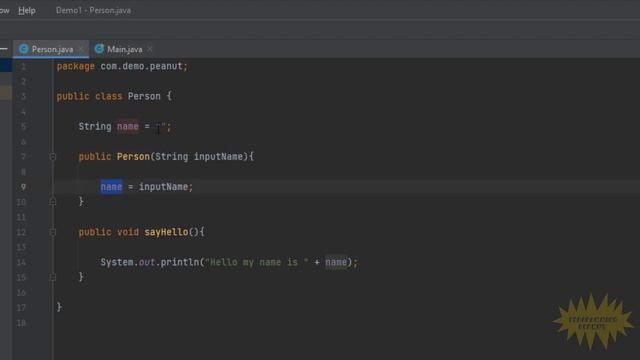Click the fold end marker on line 10
640x360 pixels.
(x=53, y=202)
